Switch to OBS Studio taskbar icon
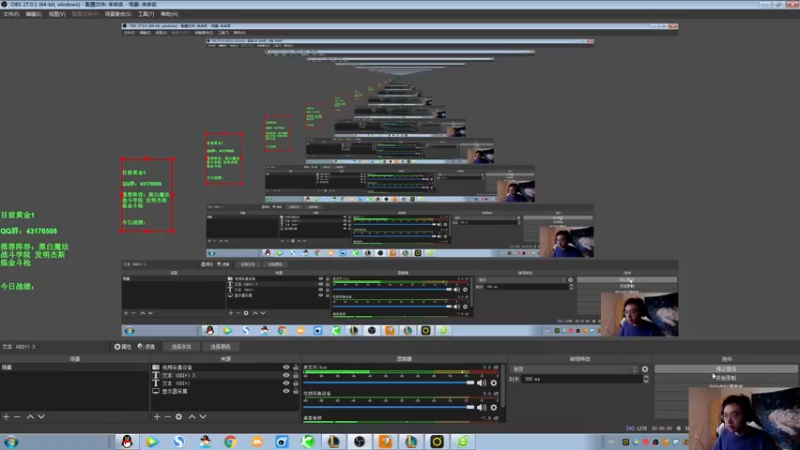800x450 pixels. point(360,441)
